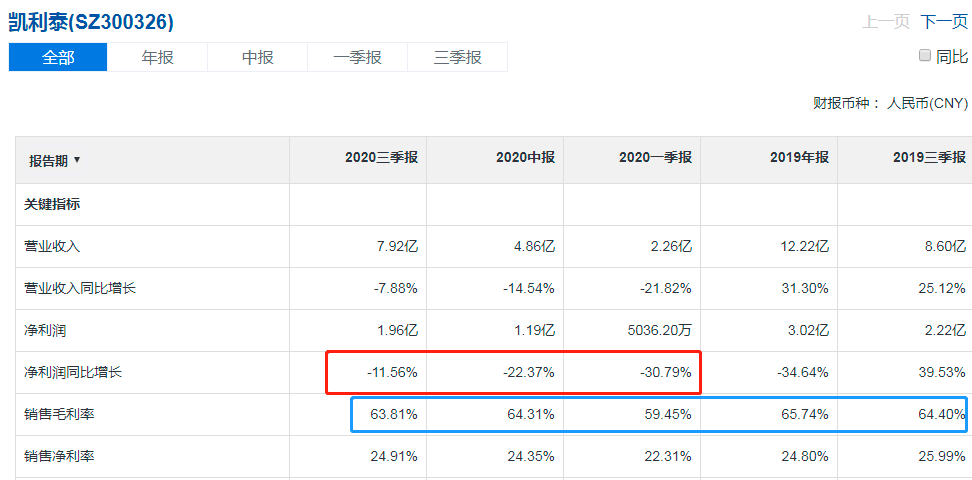Click the 2020中报 column header
This screenshot has height=480, width=972.
click(525, 158)
